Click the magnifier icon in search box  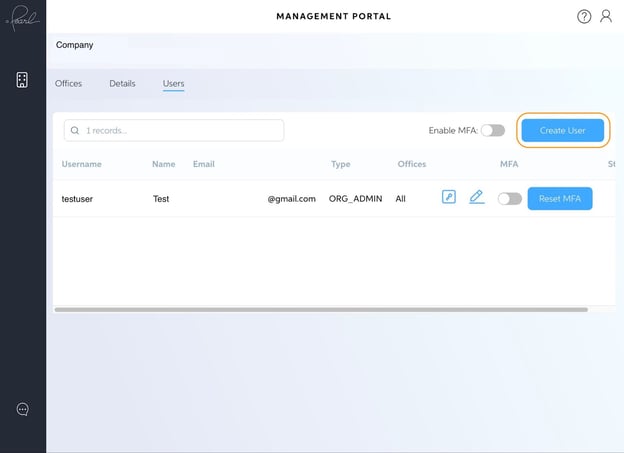(x=75, y=131)
